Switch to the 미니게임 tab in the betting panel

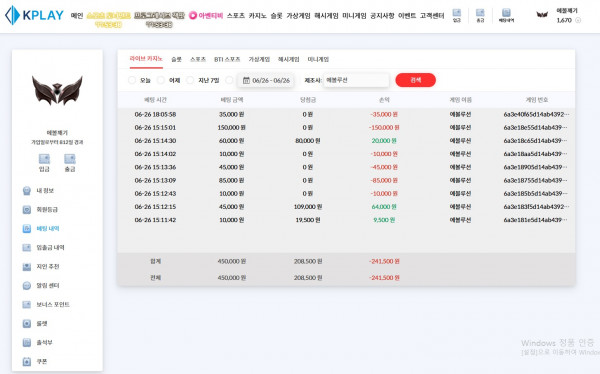coord(318,59)
